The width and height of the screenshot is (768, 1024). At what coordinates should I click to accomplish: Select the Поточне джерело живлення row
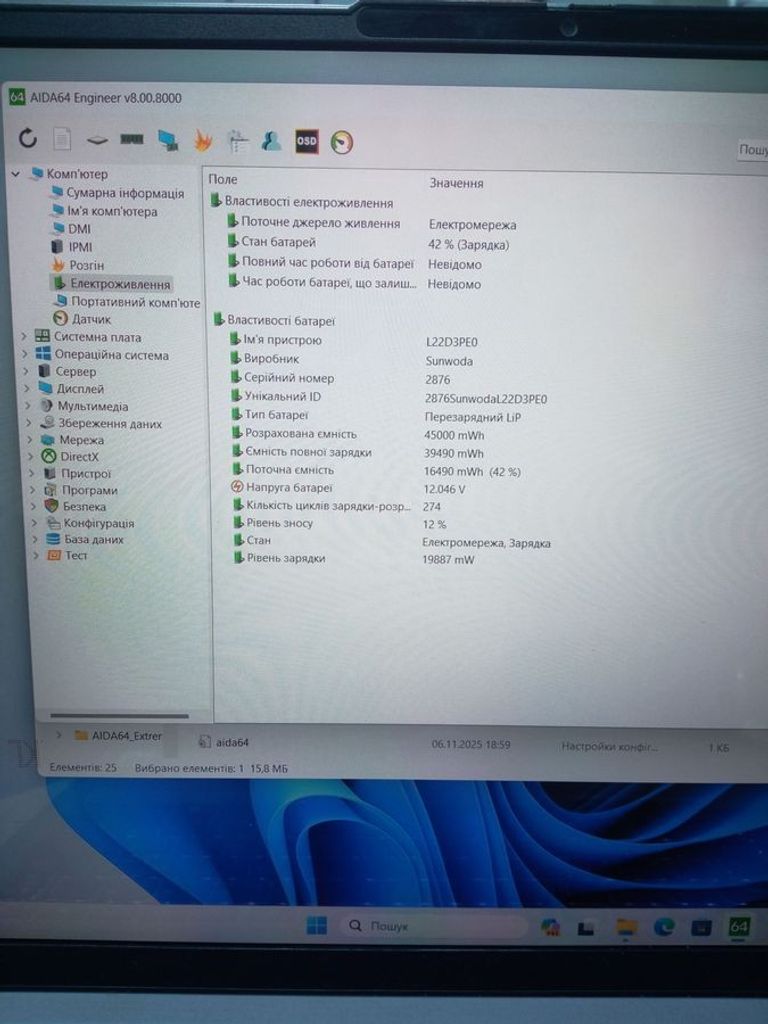click(x=372, y=223)
